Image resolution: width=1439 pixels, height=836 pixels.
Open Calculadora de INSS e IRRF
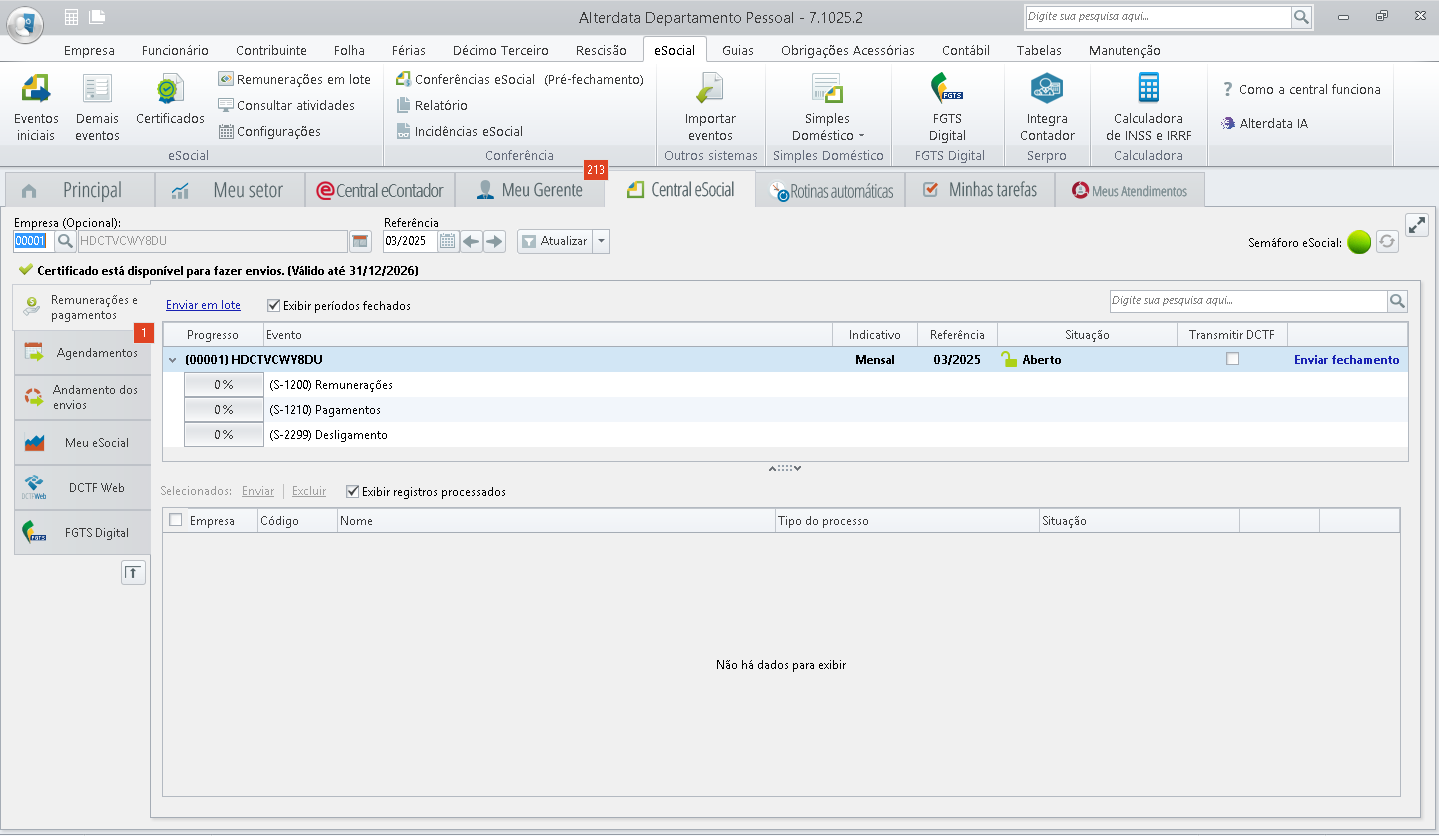click(1148, 107)
